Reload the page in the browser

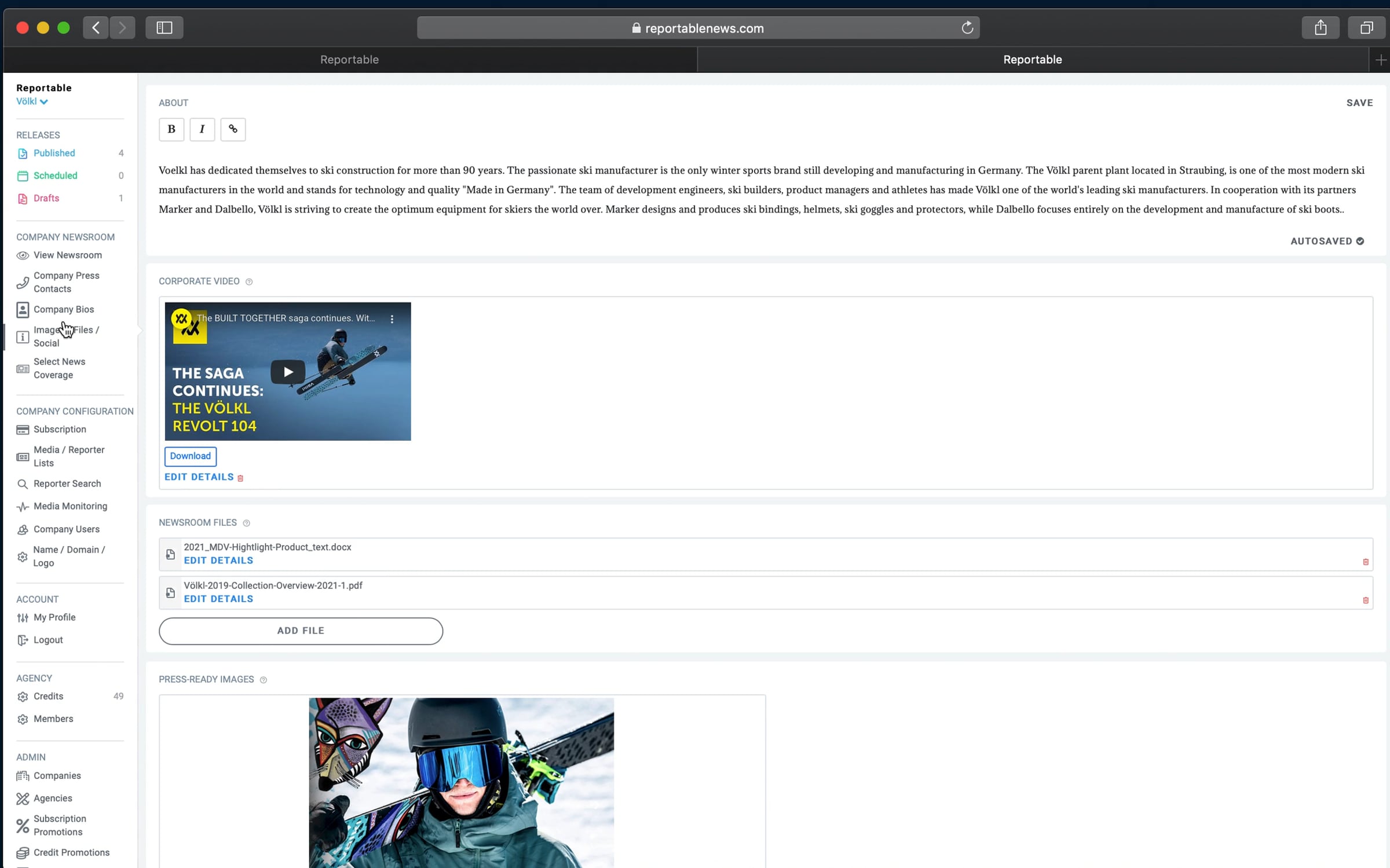coord(967,28)
